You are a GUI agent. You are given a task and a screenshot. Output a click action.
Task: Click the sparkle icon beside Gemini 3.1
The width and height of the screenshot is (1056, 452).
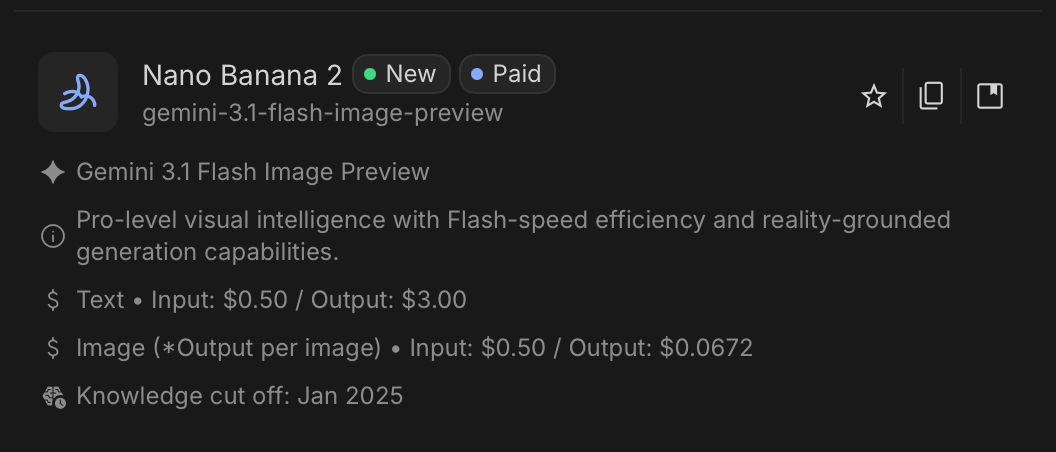tap(53, 172)
